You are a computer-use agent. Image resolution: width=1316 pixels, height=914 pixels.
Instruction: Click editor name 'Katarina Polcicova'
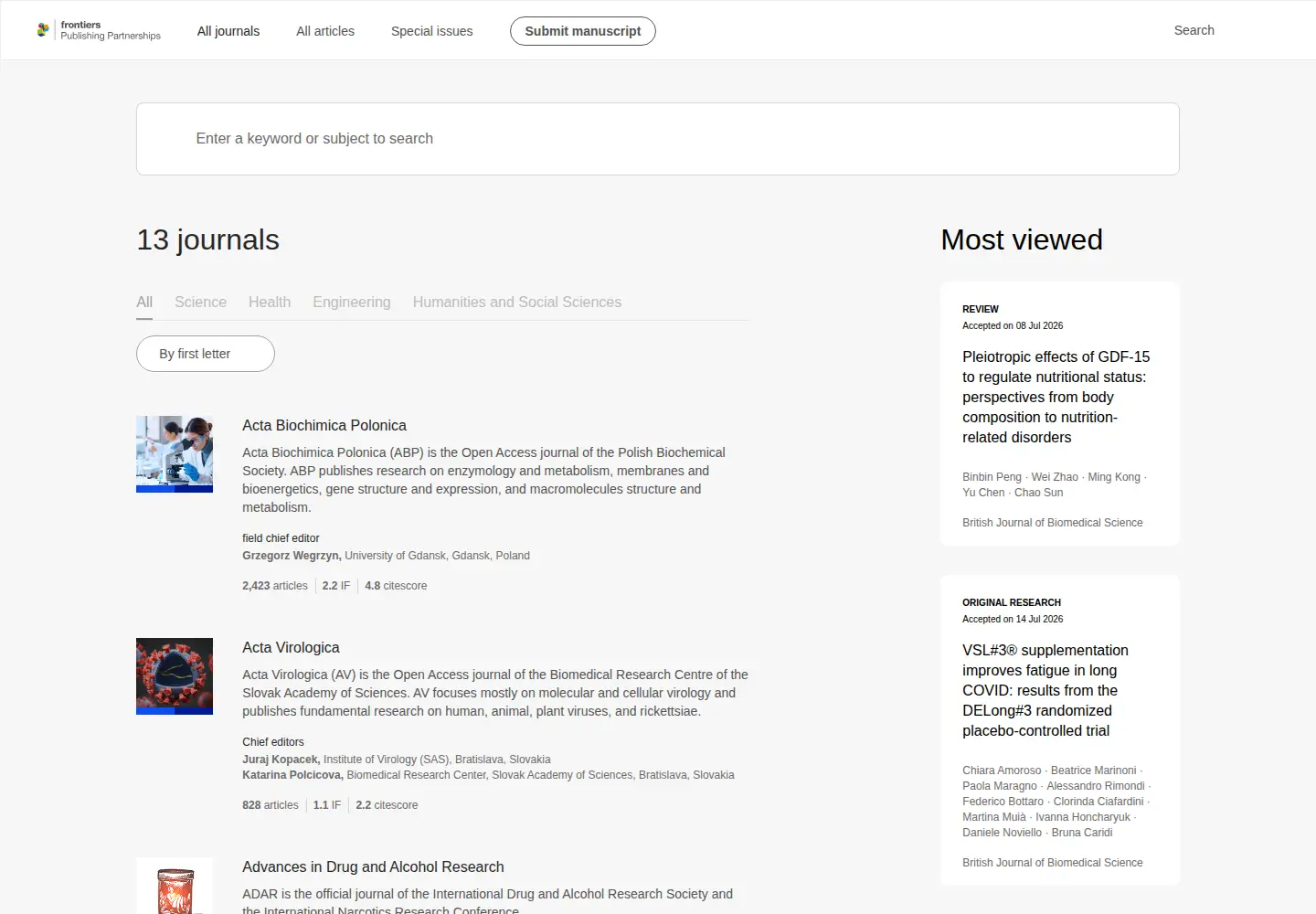pyautogui.click(x=292, y=775)
